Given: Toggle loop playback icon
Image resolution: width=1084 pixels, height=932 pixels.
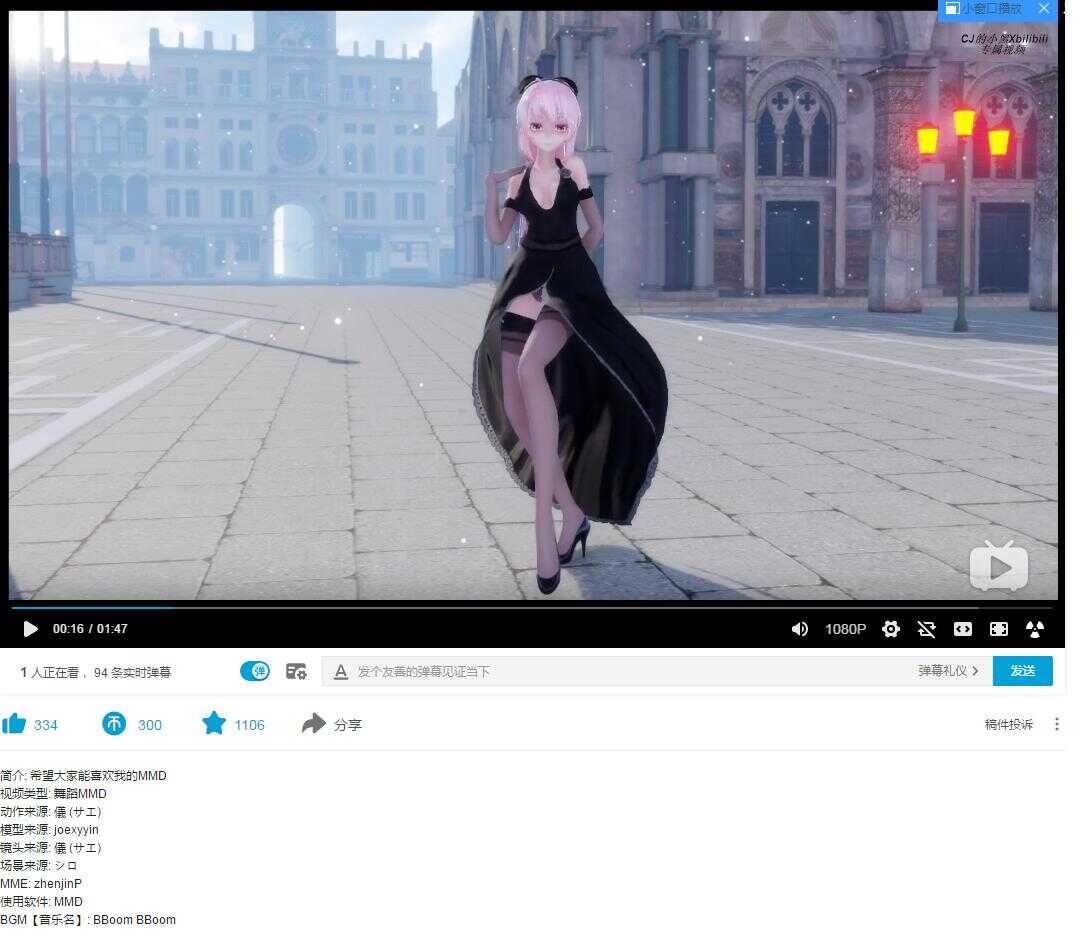Looking at the screenshot, I should [x=926, y=628].
